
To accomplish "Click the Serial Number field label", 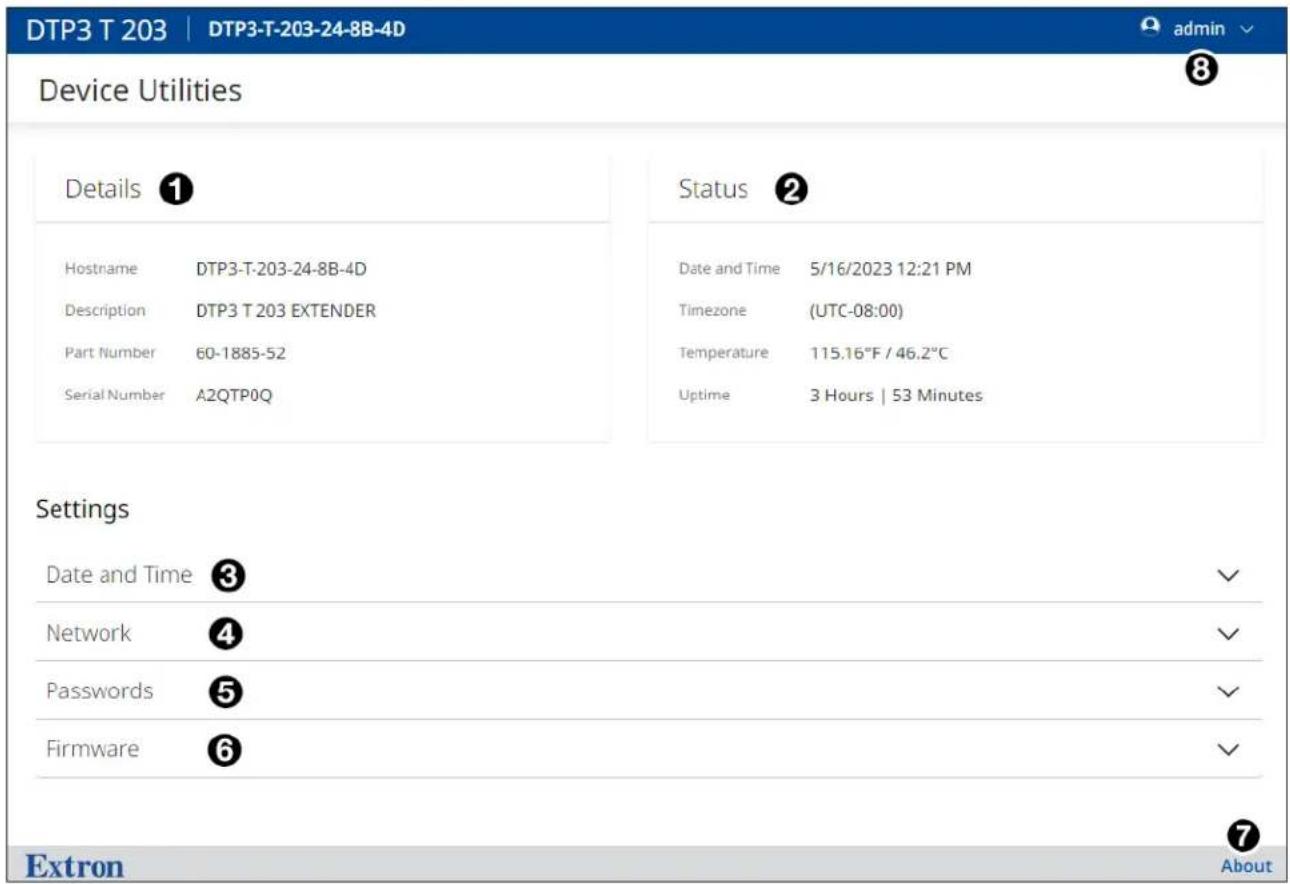I will pyautogui.click(x=115, y=395).
